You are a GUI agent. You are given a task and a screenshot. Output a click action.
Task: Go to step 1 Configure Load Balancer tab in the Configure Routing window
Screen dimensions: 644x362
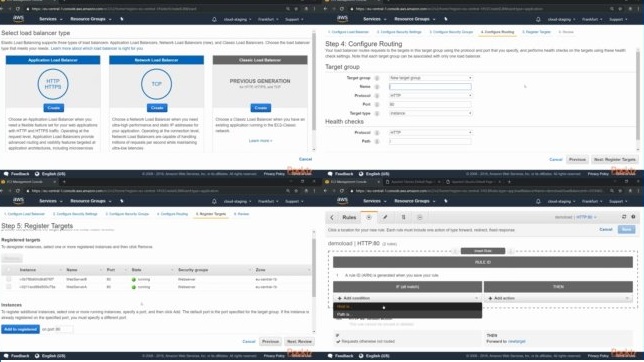pos(348,32)
